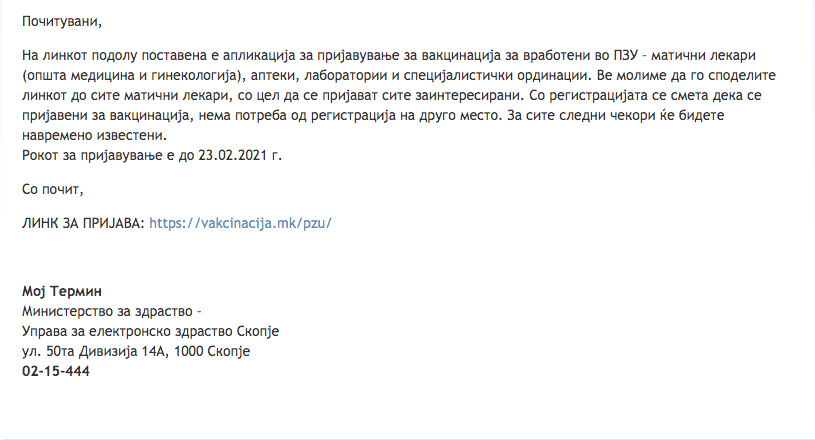Click the phrase специјалистички ординации
The height and width of the screenshot is (440, 815).
click(495, 76)
